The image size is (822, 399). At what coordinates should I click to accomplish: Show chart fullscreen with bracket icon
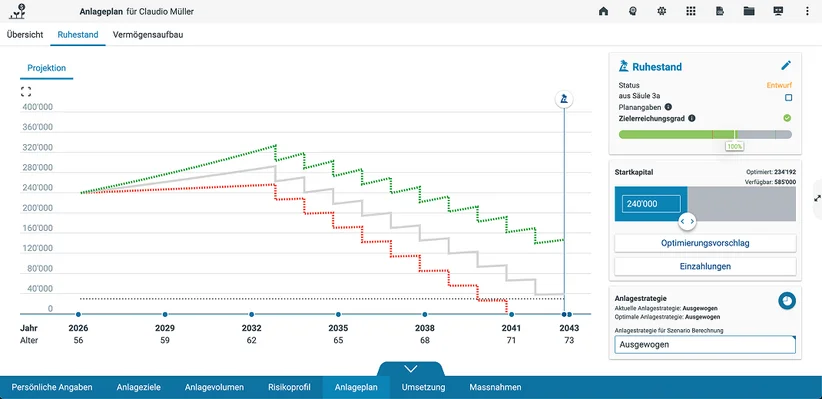[26, 92]
